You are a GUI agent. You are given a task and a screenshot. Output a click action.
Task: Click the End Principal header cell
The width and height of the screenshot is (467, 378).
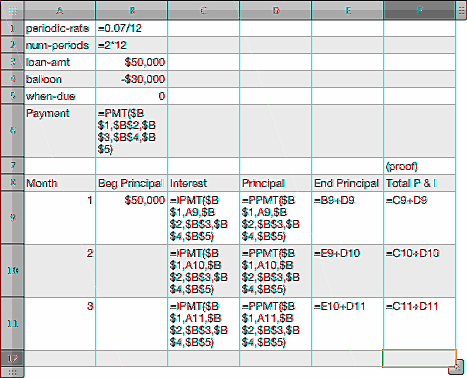point(348,183)
